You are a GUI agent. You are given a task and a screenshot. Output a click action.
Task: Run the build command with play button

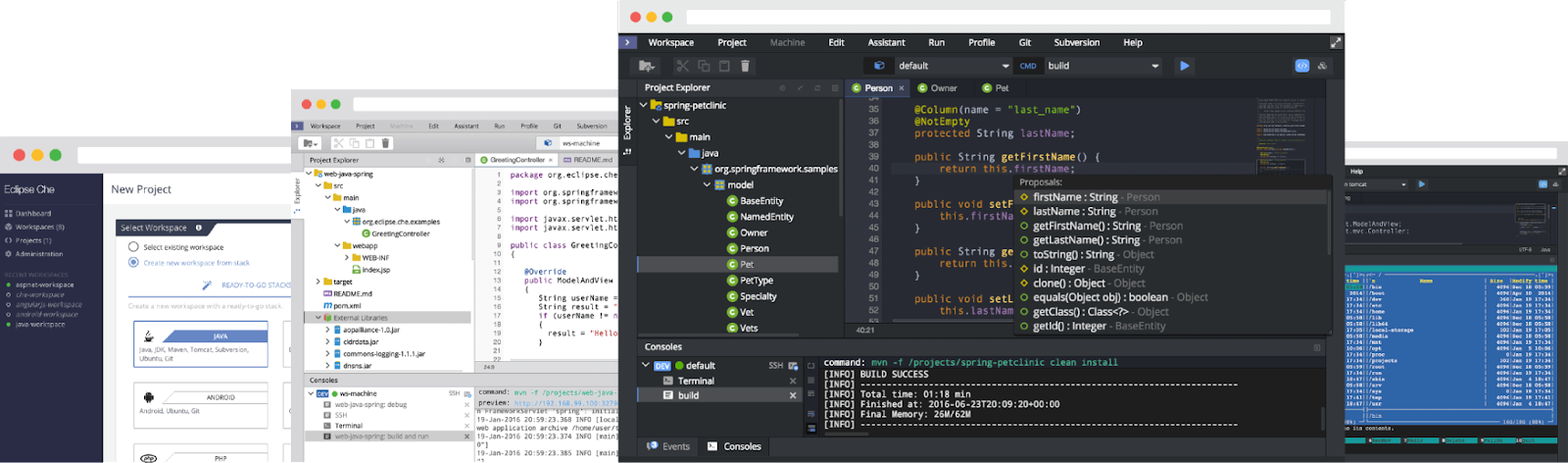pyautogui.click(x=1185, y=66)
